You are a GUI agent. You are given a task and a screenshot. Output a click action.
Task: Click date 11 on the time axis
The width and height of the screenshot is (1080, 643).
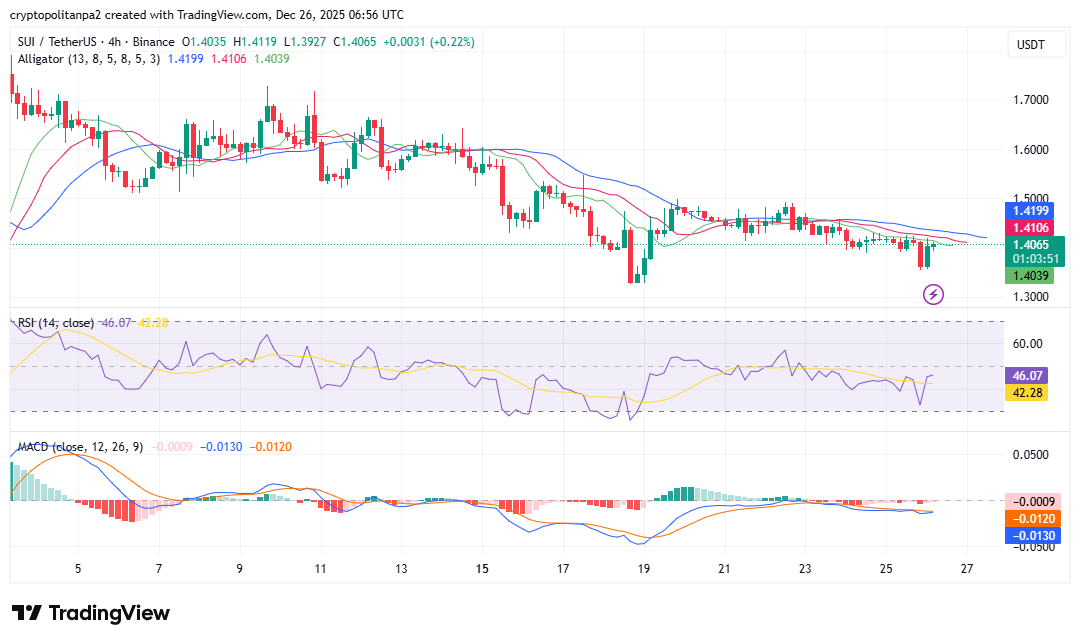click(x=320, y=568)
